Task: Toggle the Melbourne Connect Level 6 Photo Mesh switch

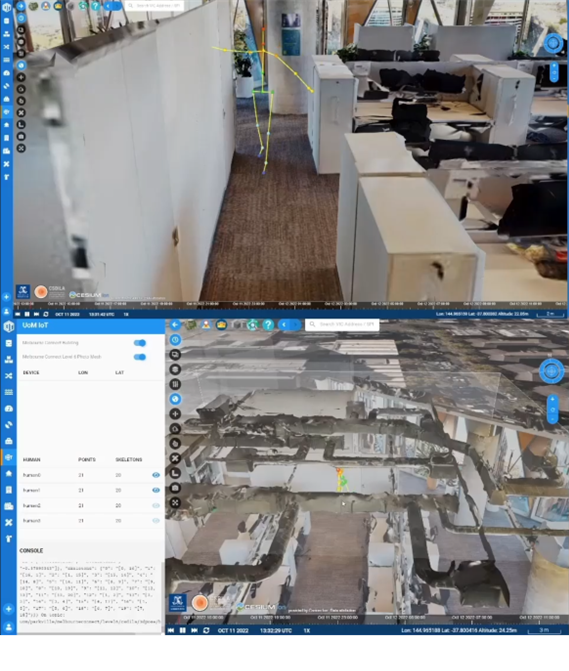Action: tap(139, 357)
